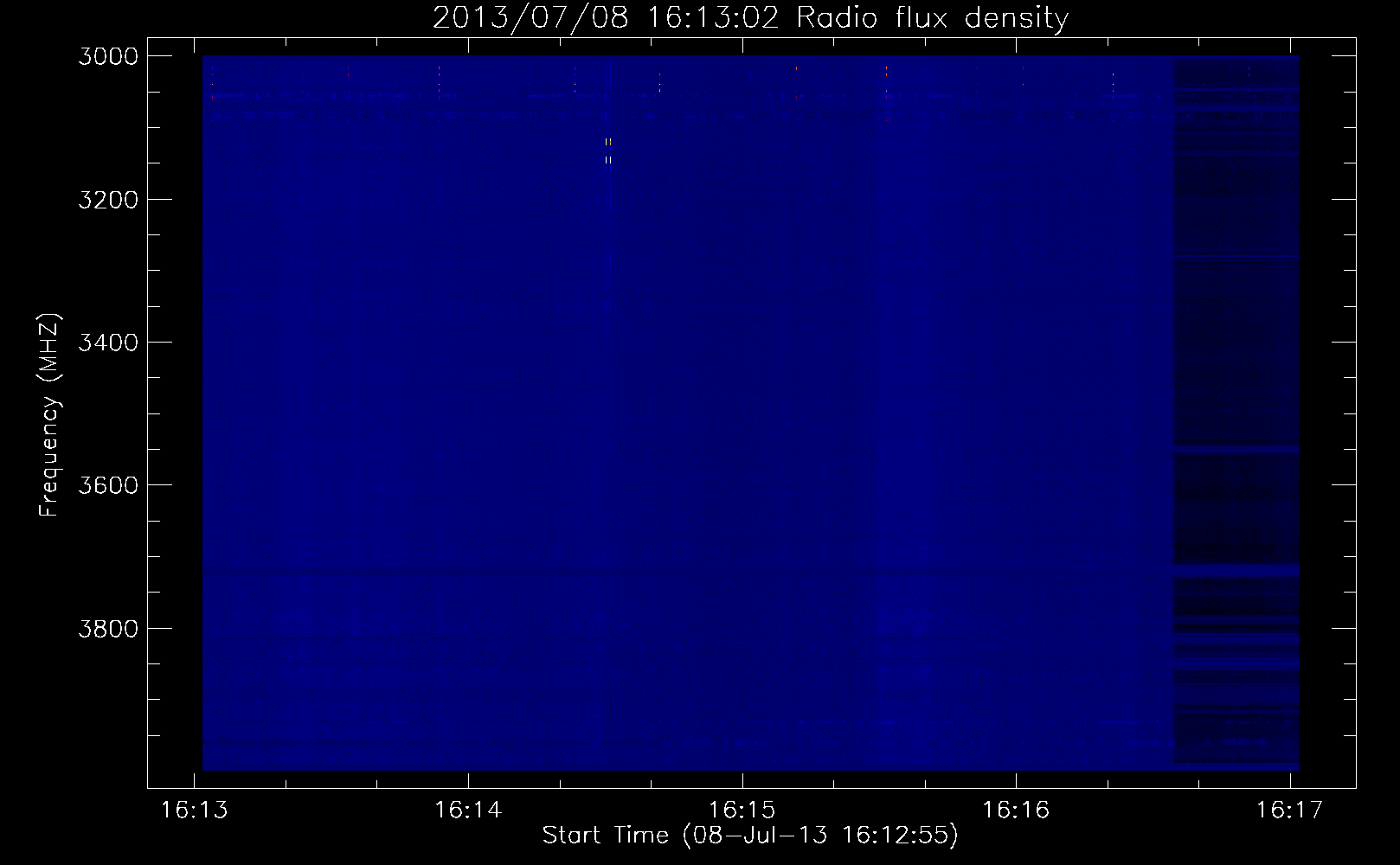
Task: Click the 3200 frequency tick label
Action: click(x=108, y=199)
